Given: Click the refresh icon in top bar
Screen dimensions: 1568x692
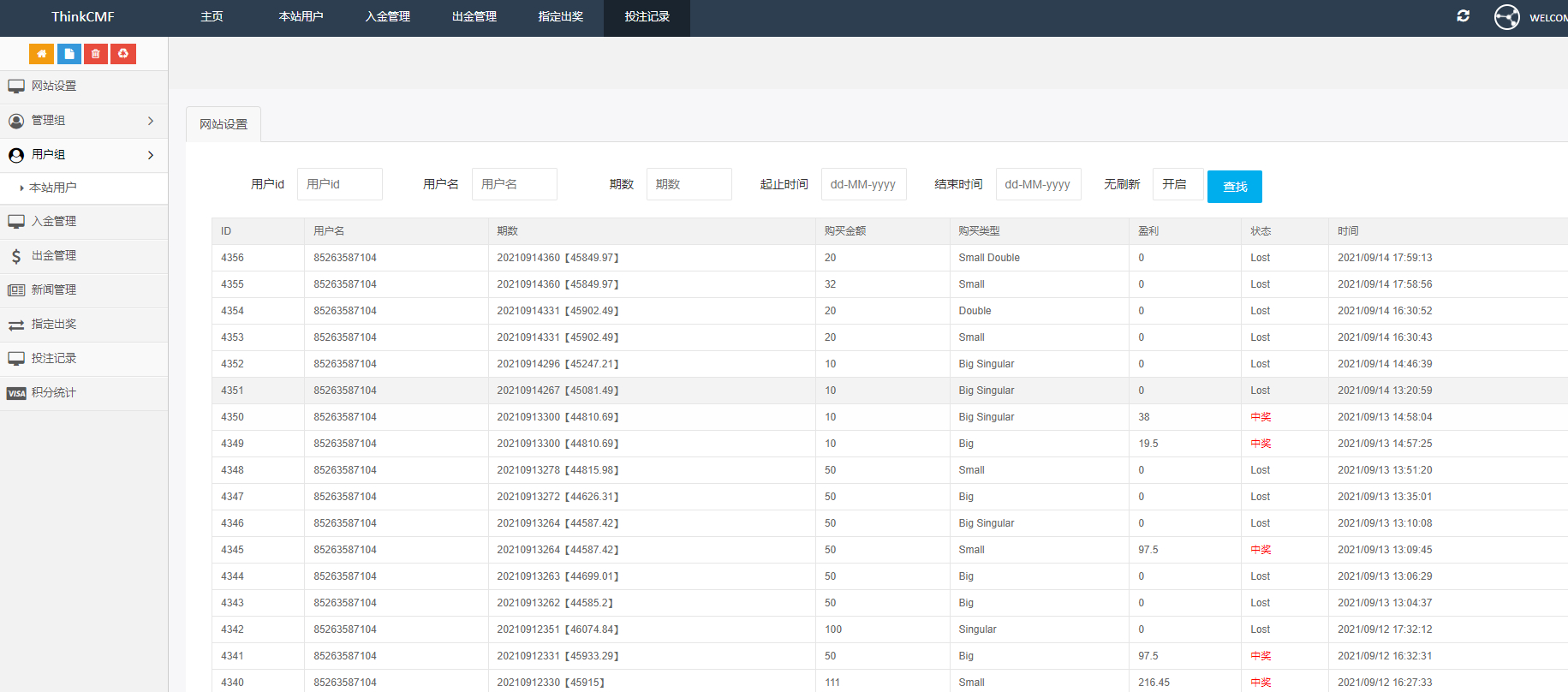Looking at the screenshot, I should pyautogui.click(x=1463, y=16).
